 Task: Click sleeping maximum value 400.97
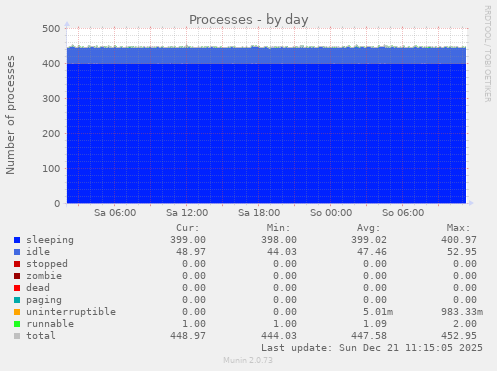click(459, 240)
